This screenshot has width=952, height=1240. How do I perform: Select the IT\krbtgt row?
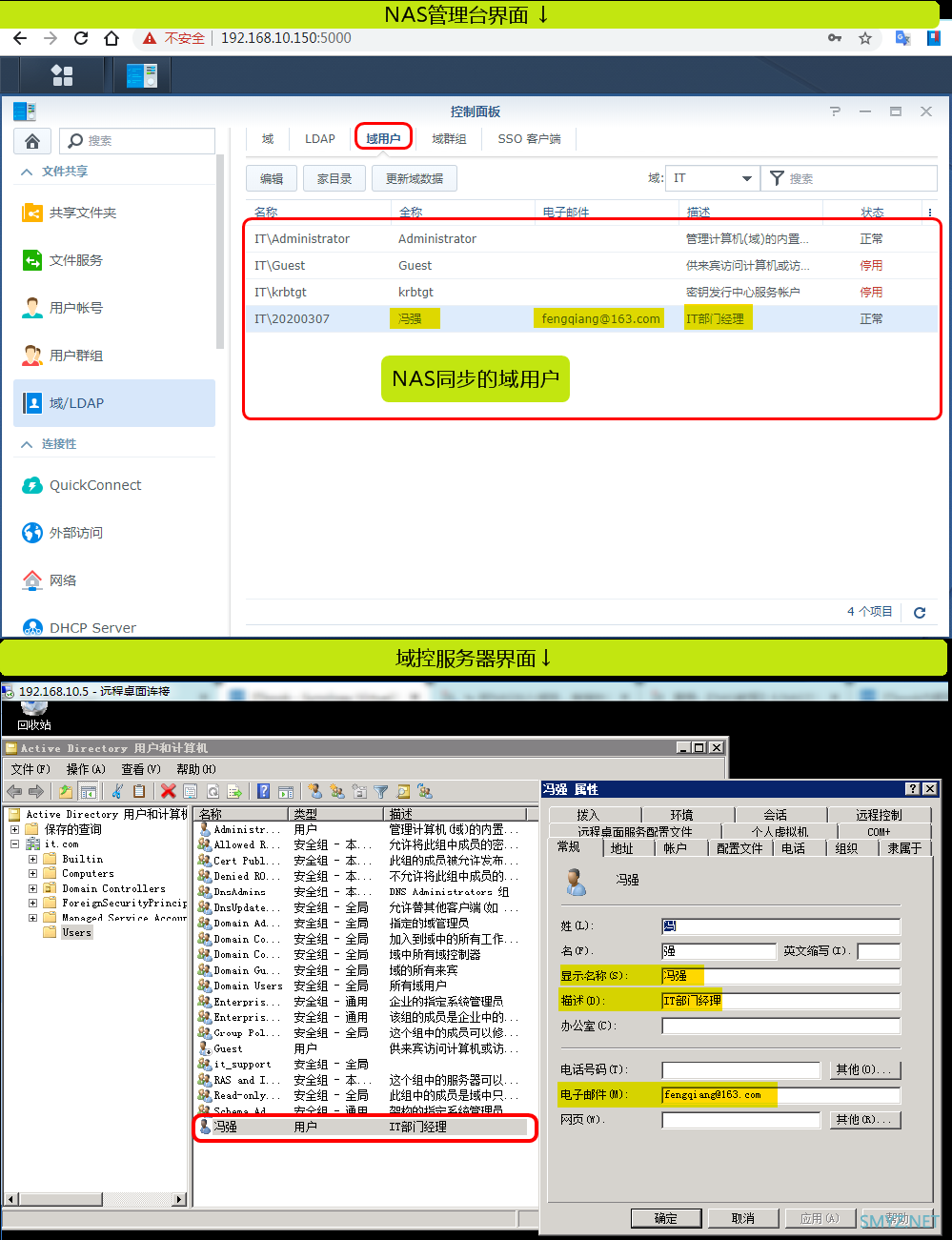591,293
